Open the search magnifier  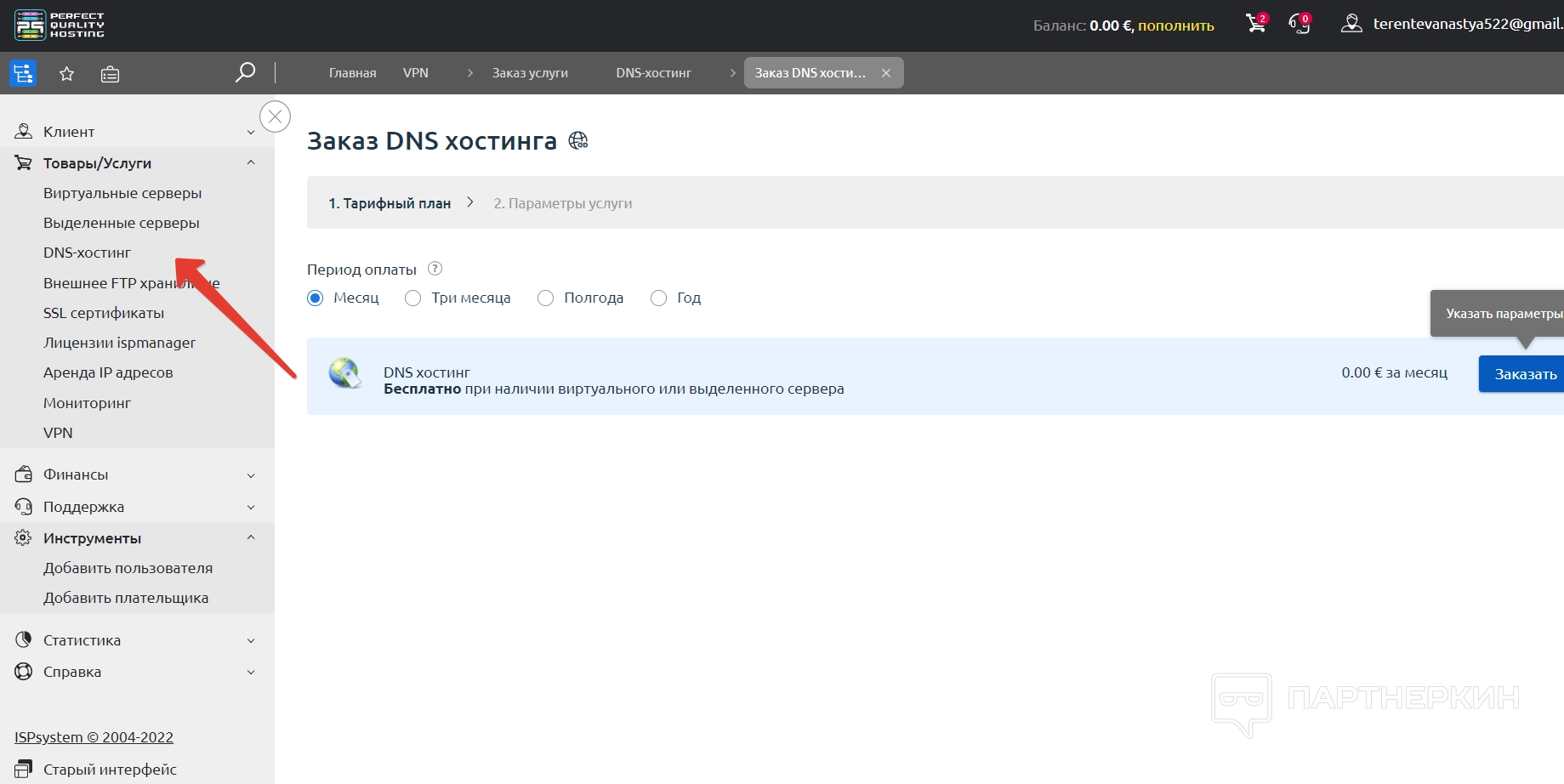point(245,72)
